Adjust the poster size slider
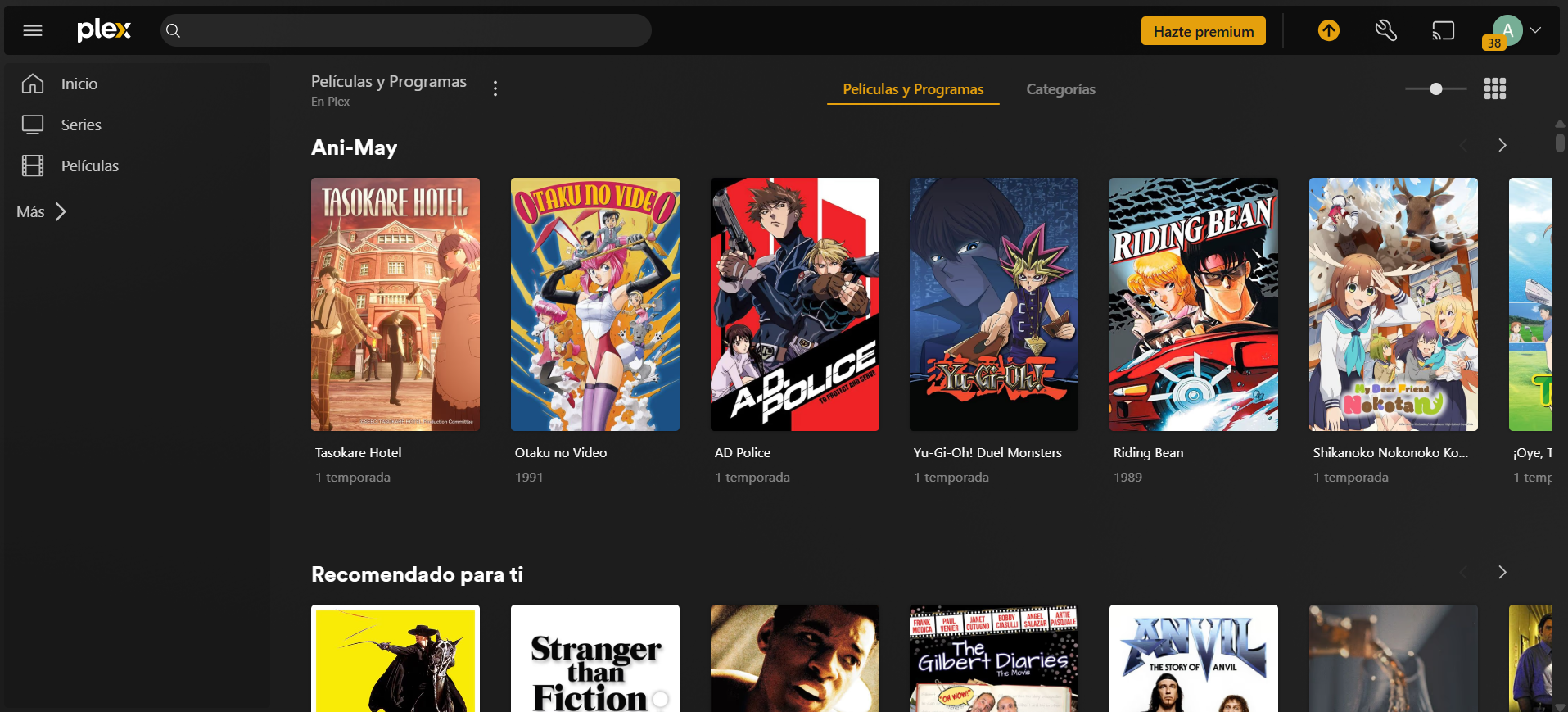The width and height of the screenshot is (1568, 712). coord(1436,88)
